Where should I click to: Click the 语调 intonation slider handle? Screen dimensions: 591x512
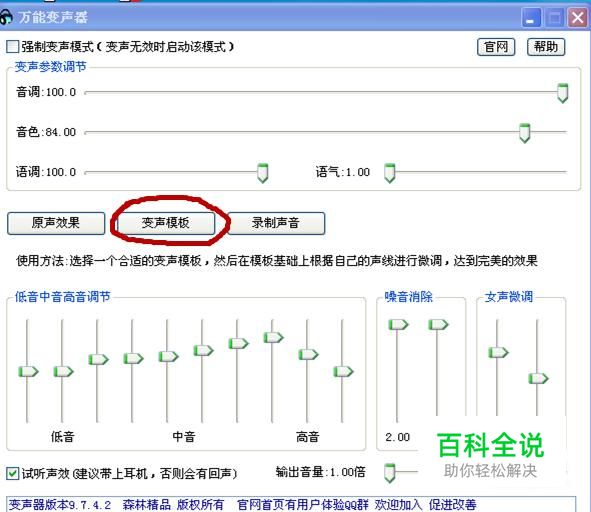[x=263, y=173]
